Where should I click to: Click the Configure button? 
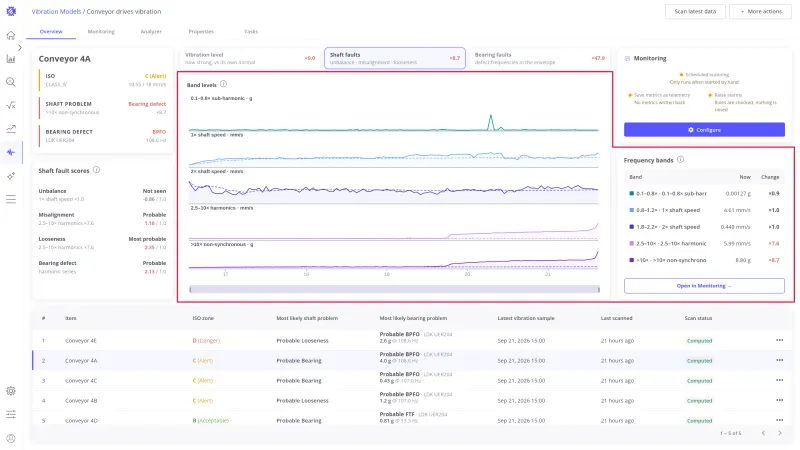point(704,130)
